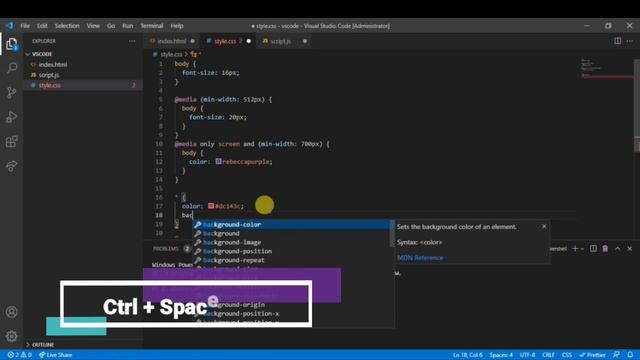Select background-color suggestion

291,224
